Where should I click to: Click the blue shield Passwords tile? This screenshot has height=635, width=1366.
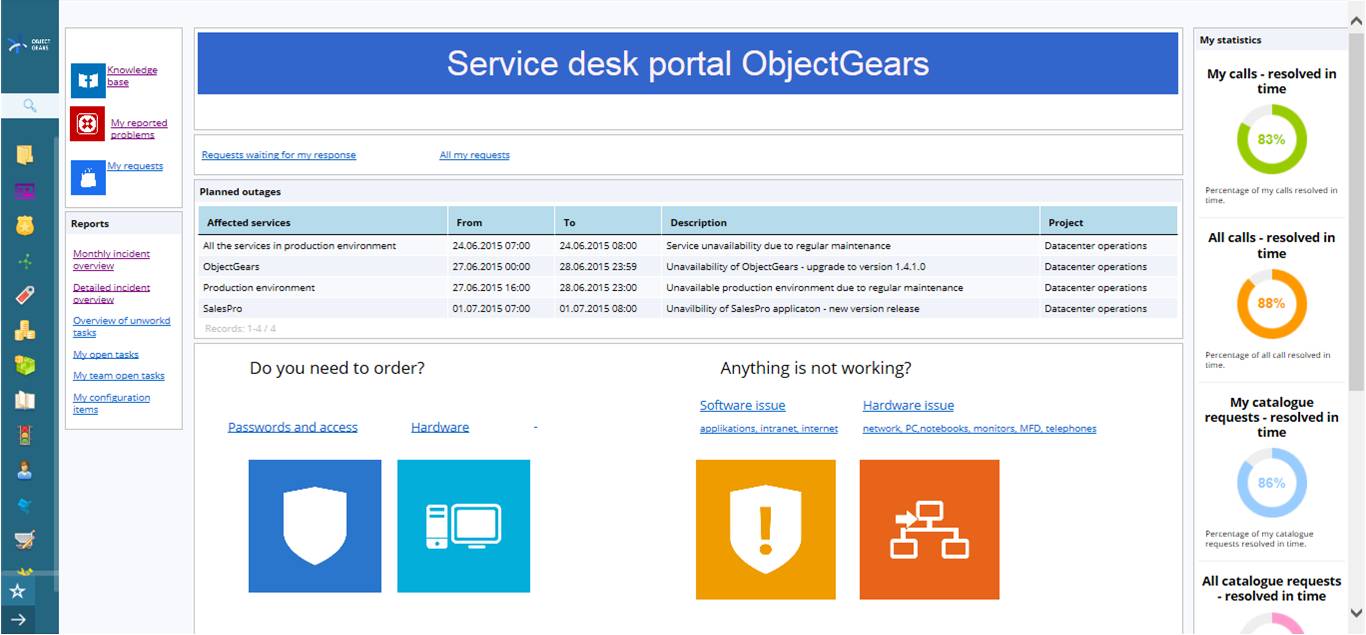(315, 526)
